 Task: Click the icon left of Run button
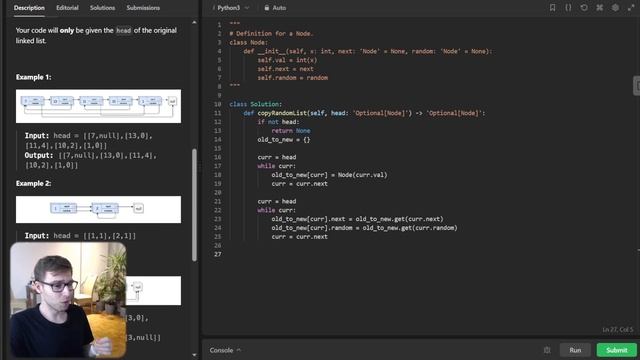tap(547, 350)
